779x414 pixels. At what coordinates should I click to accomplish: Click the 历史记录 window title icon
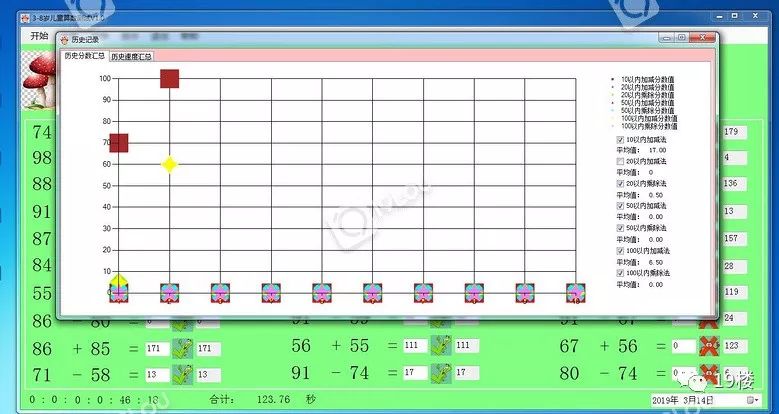tap(65, 39)
